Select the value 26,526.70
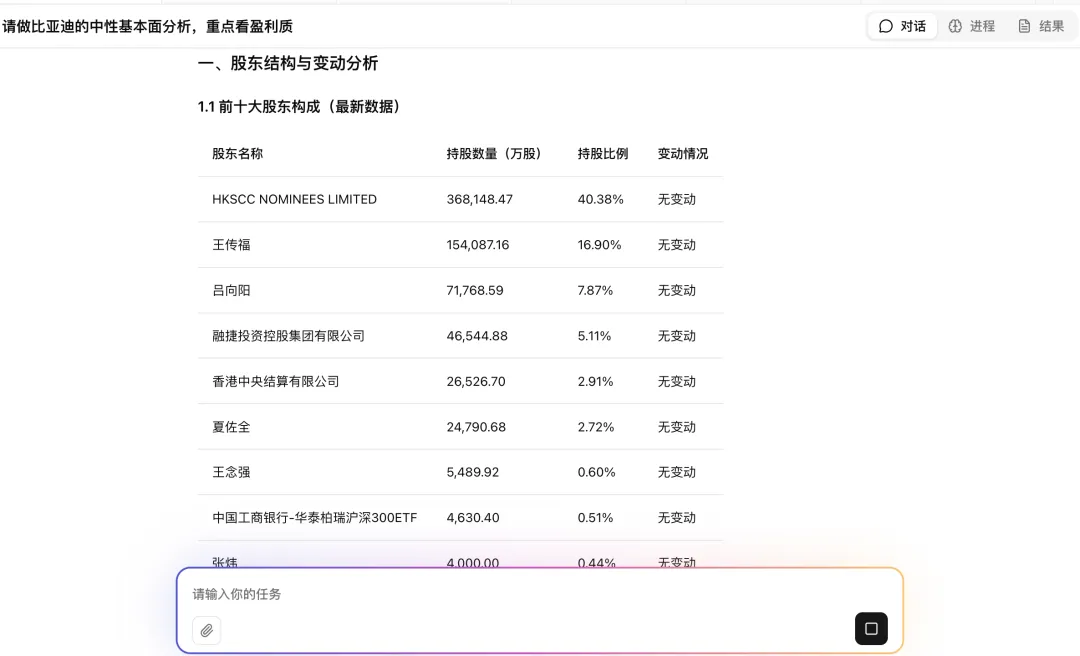1080x656 pixels. click(x=476, y=381)
